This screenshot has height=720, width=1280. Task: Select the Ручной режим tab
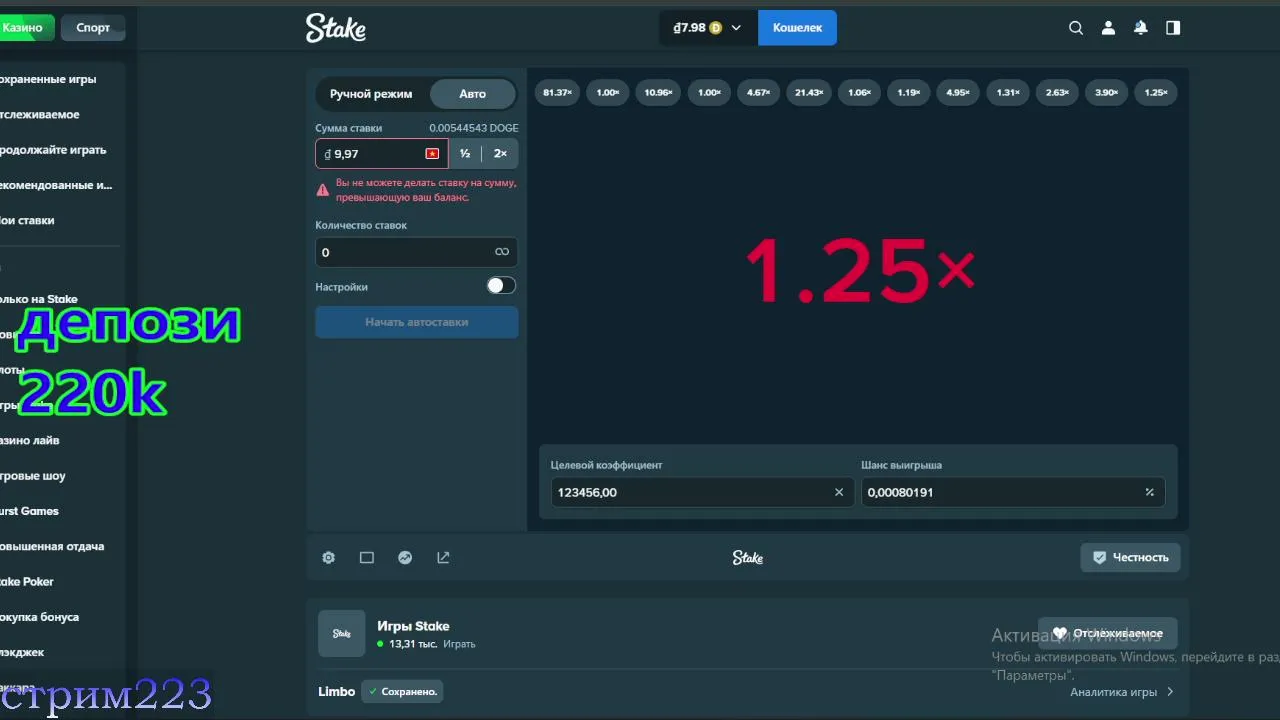pyautogui.click(x=371, y=94)
